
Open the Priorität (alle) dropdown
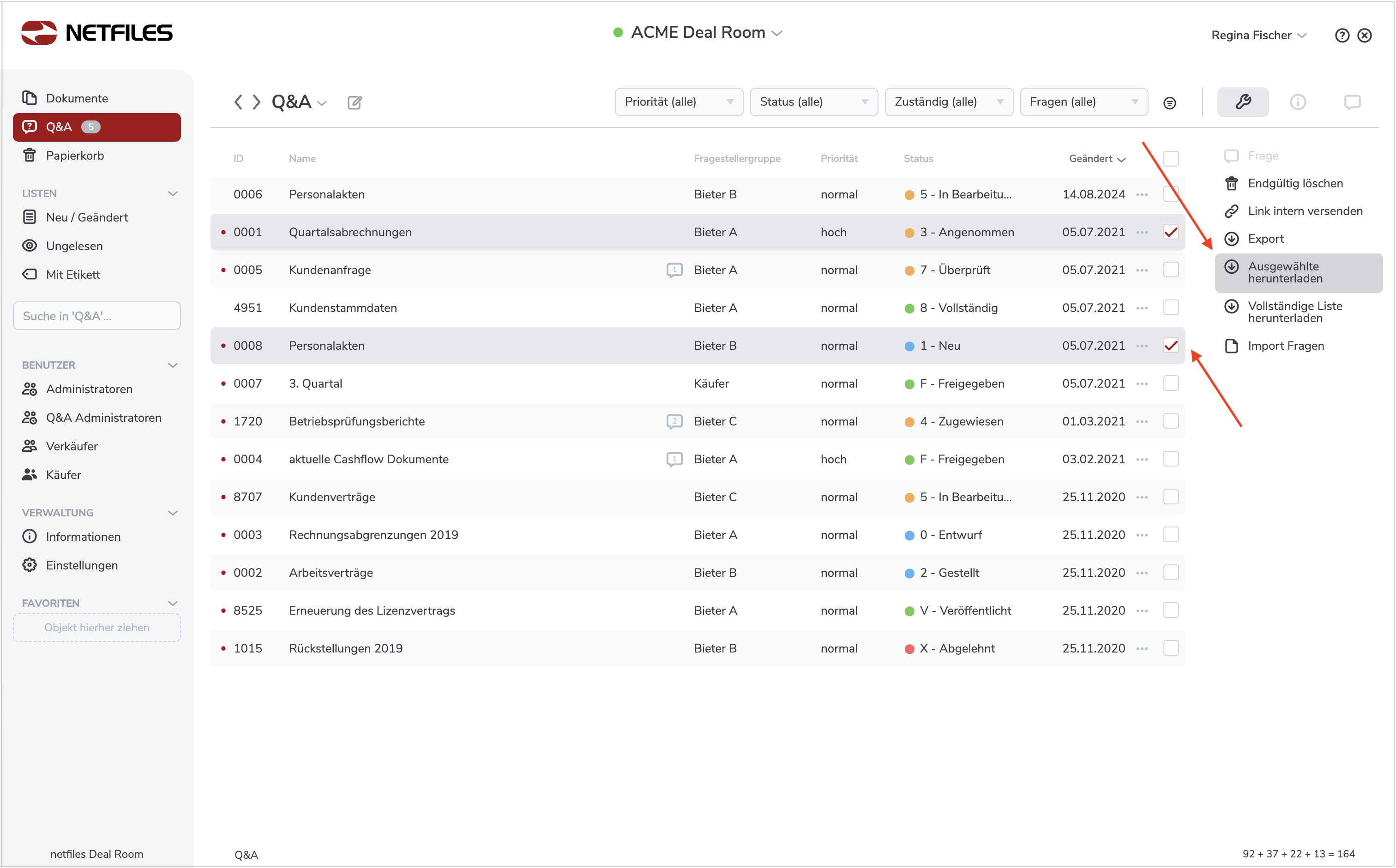[x=678, y=102]
